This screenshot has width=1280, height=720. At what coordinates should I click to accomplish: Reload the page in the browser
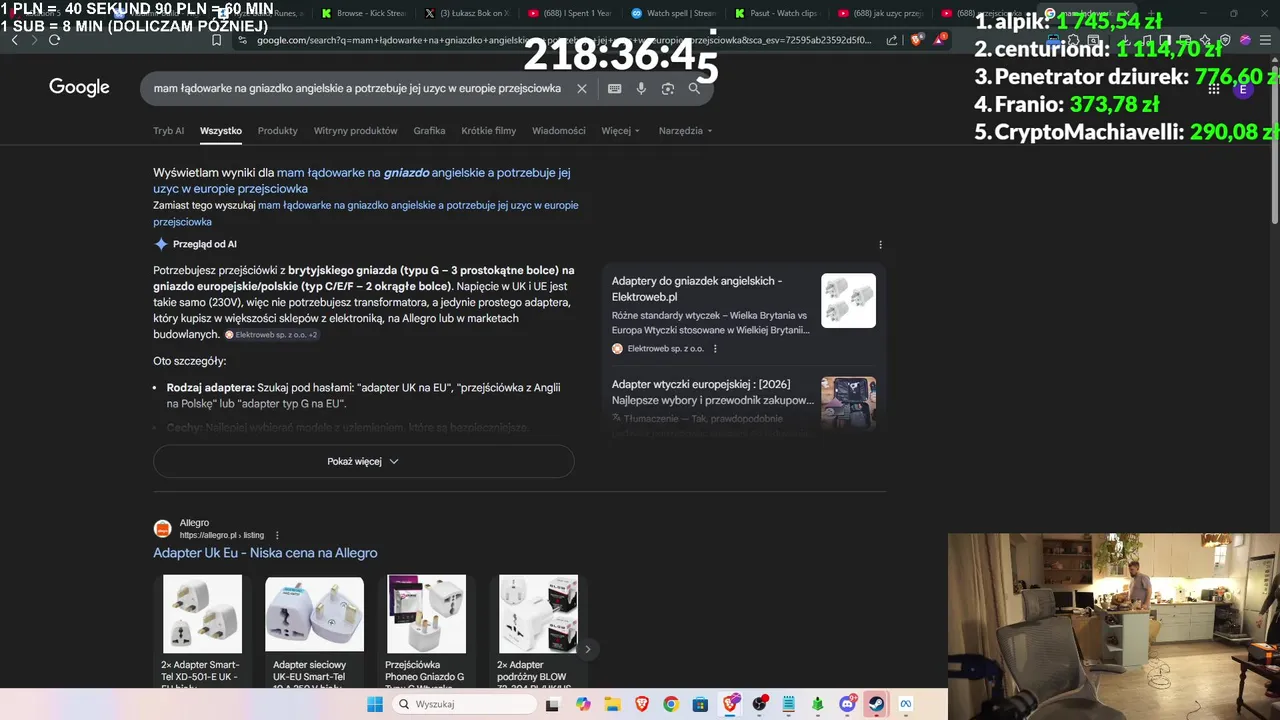click(x=54, y=40)
